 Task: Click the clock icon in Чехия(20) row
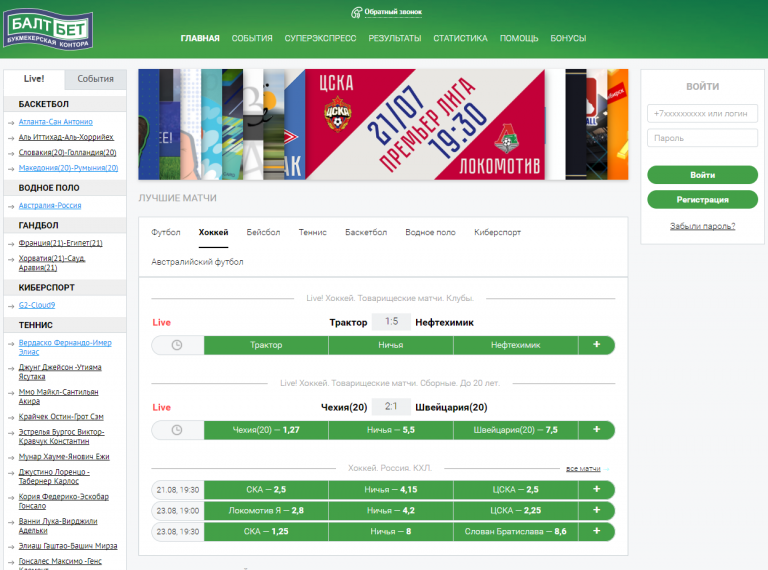pos(177,430)
